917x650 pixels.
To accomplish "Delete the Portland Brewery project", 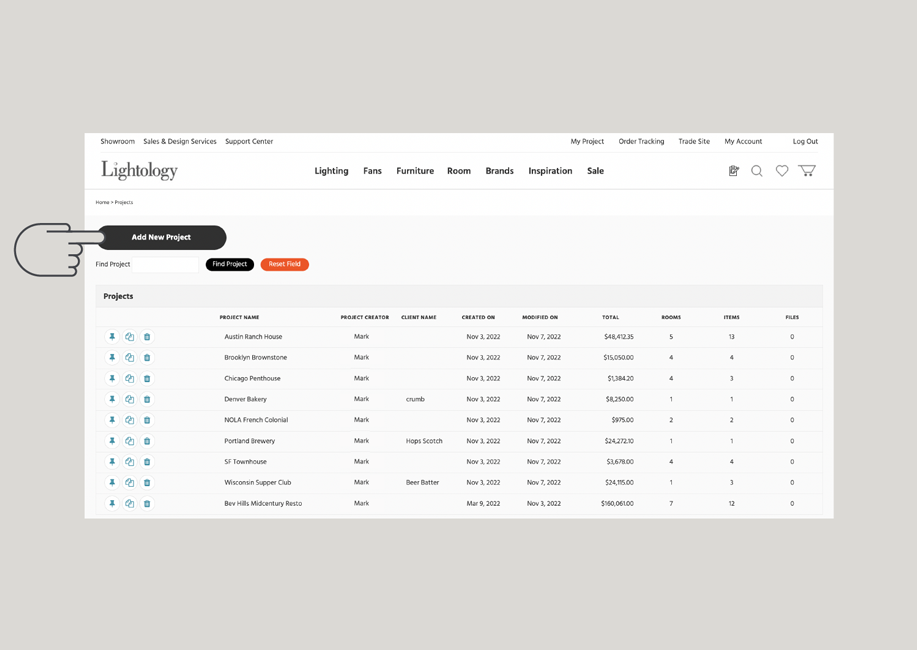I will click(x=147, y=441).
